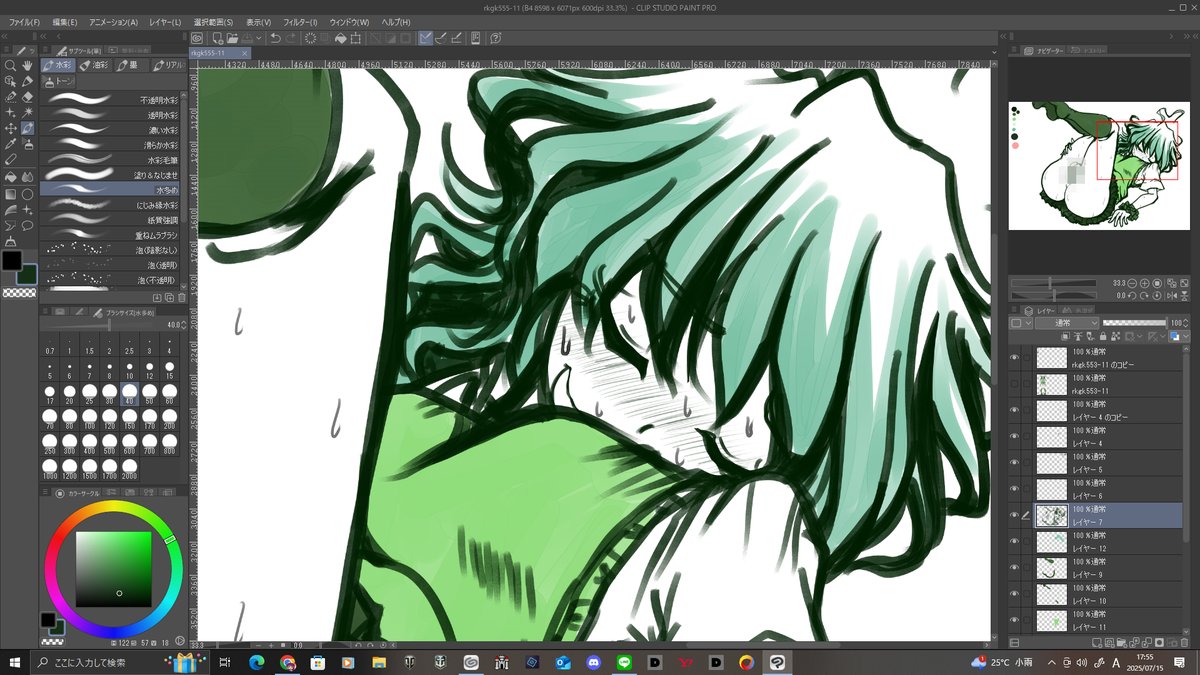This screenshot has width=1200, height=675.
Task: Select the Eraser tool
Action: [28, 96]
